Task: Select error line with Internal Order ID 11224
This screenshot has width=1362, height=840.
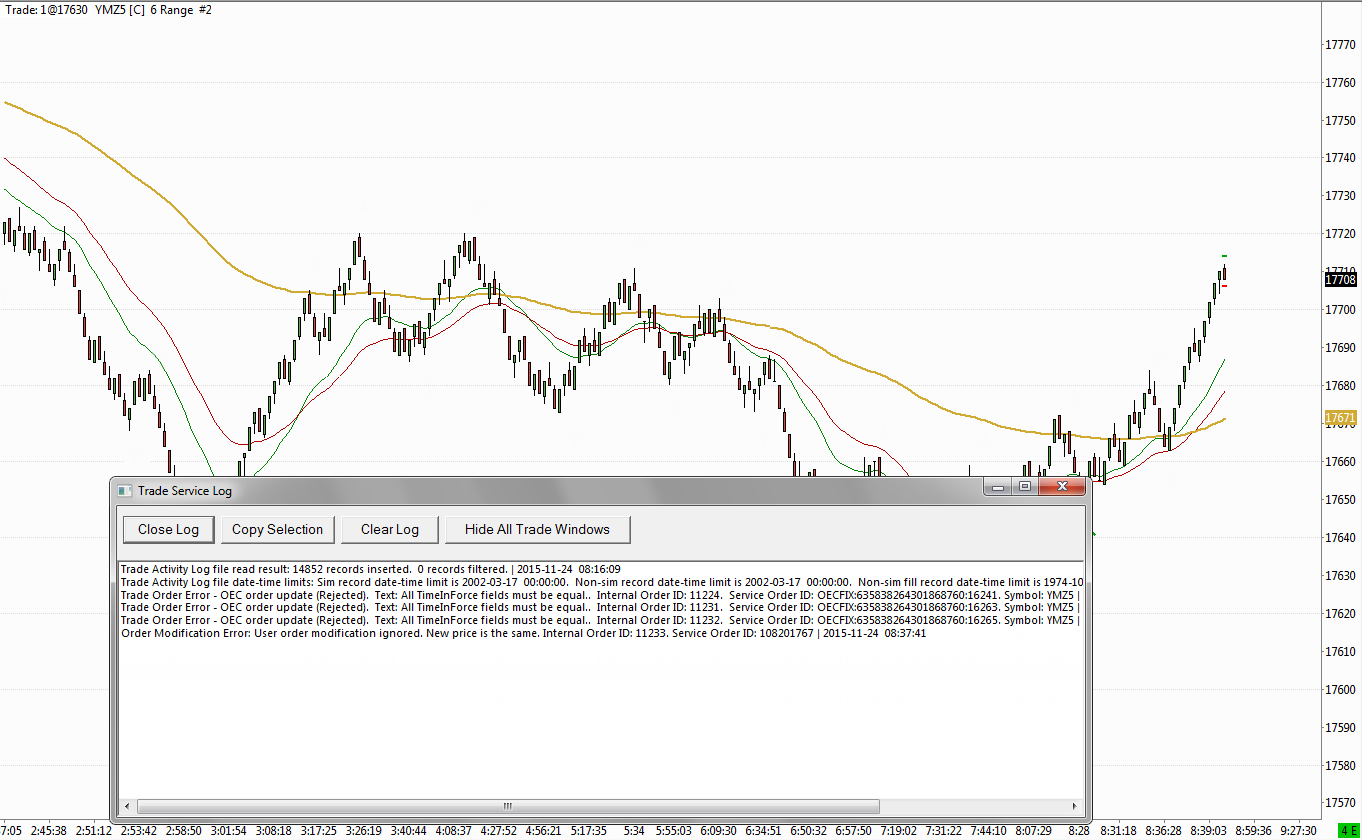Action: pos(601,595)
